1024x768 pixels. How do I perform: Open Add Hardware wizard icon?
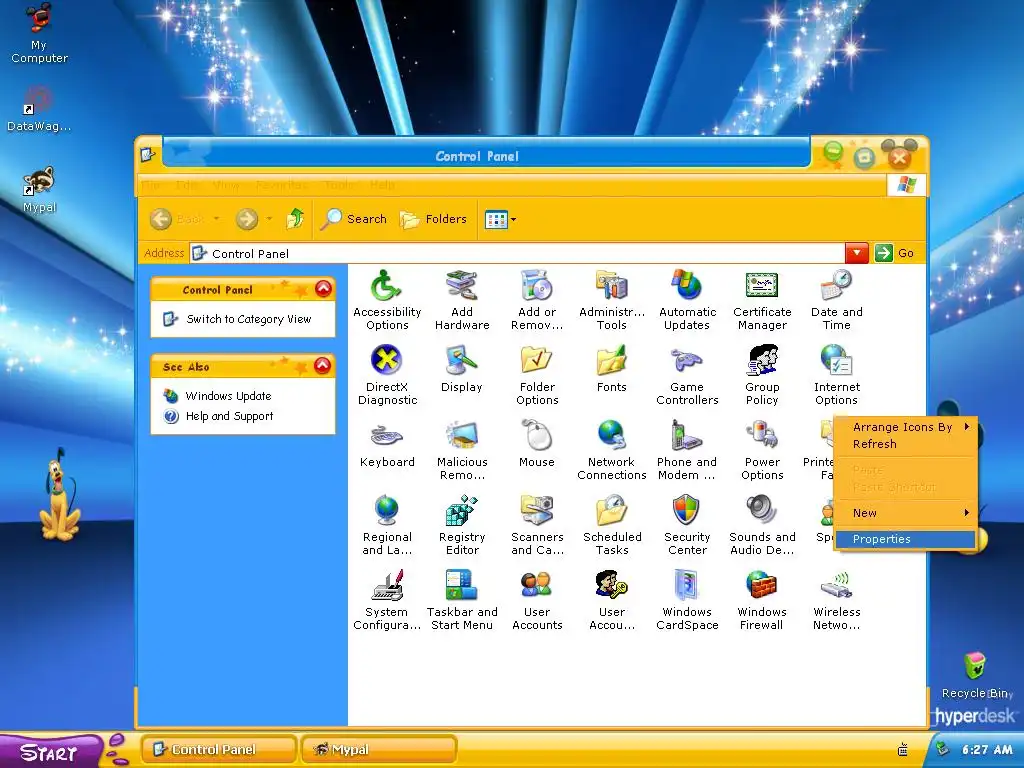(462, 287)
